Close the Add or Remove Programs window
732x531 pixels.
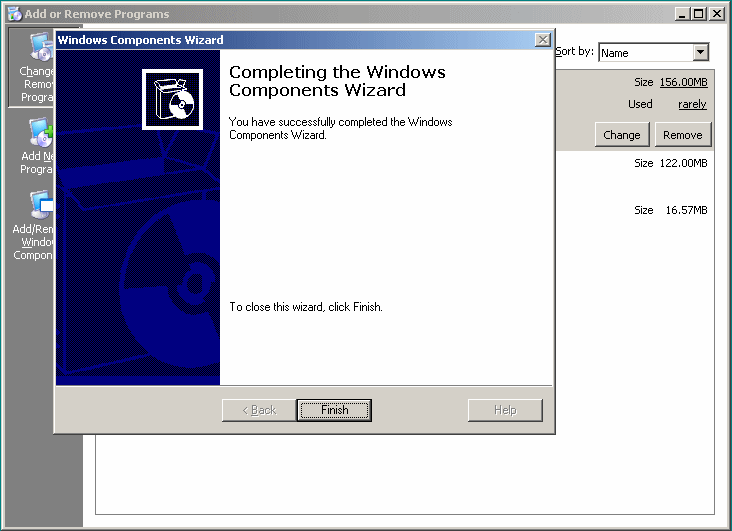pos(716,14)
